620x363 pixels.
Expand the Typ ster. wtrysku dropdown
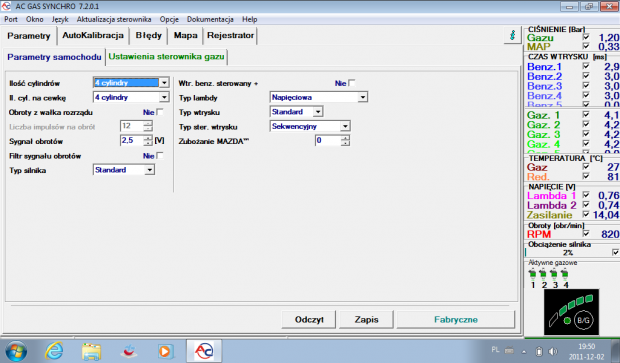tap(345, 126)
